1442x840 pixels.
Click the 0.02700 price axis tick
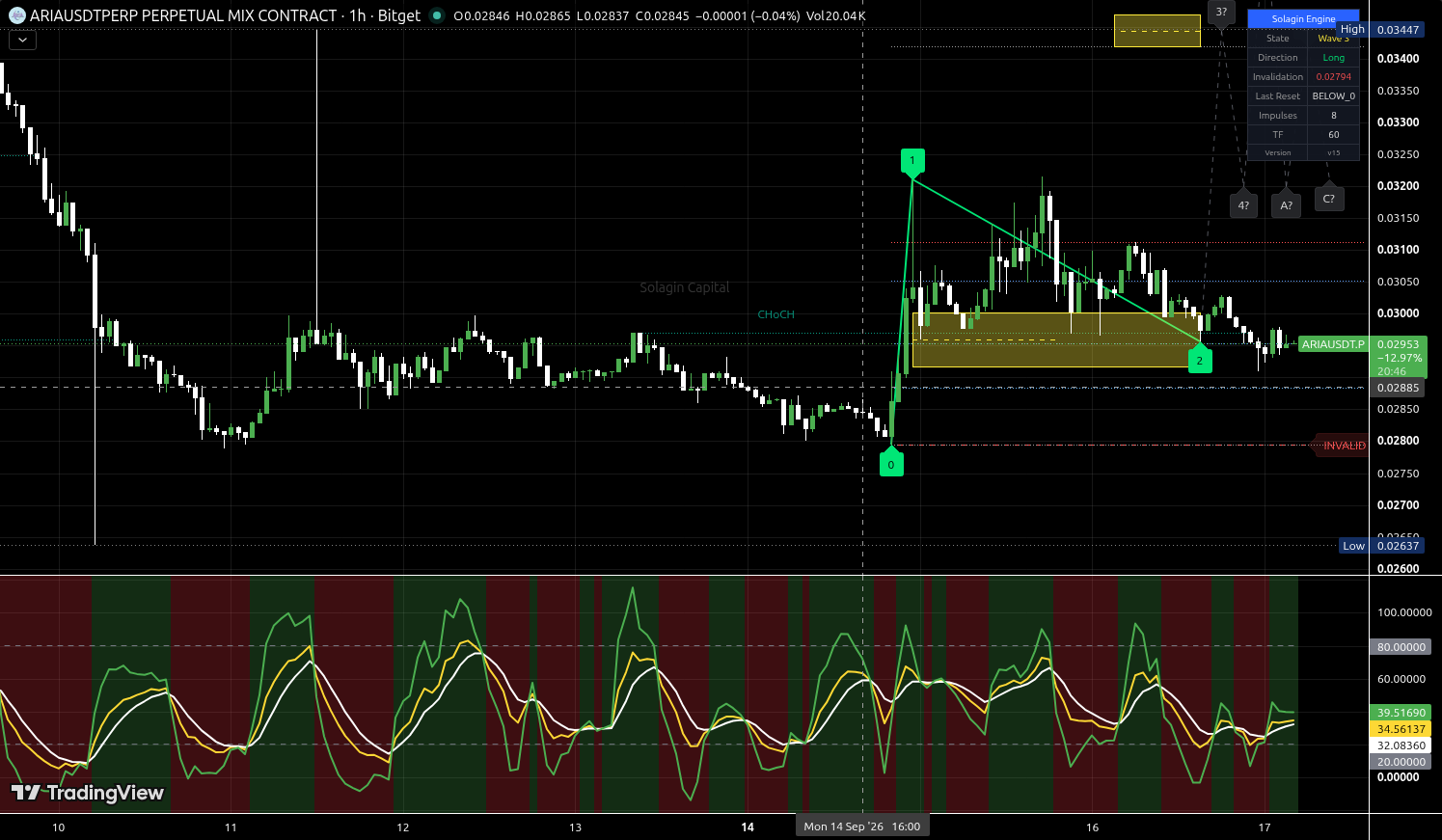[x=1398, y=505]
